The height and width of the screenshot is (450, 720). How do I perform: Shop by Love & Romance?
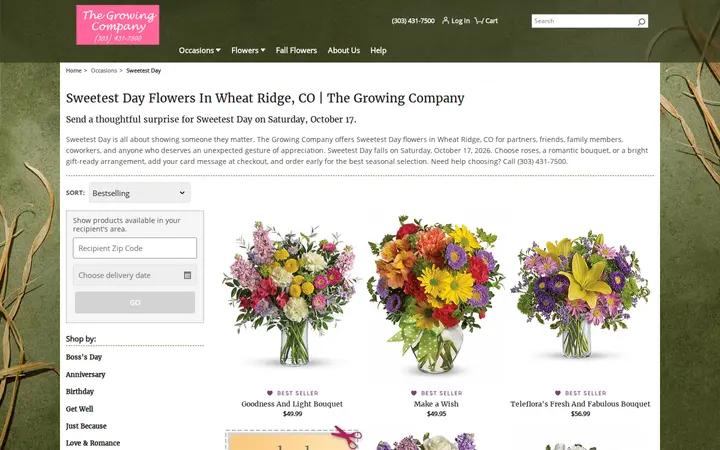93,443
